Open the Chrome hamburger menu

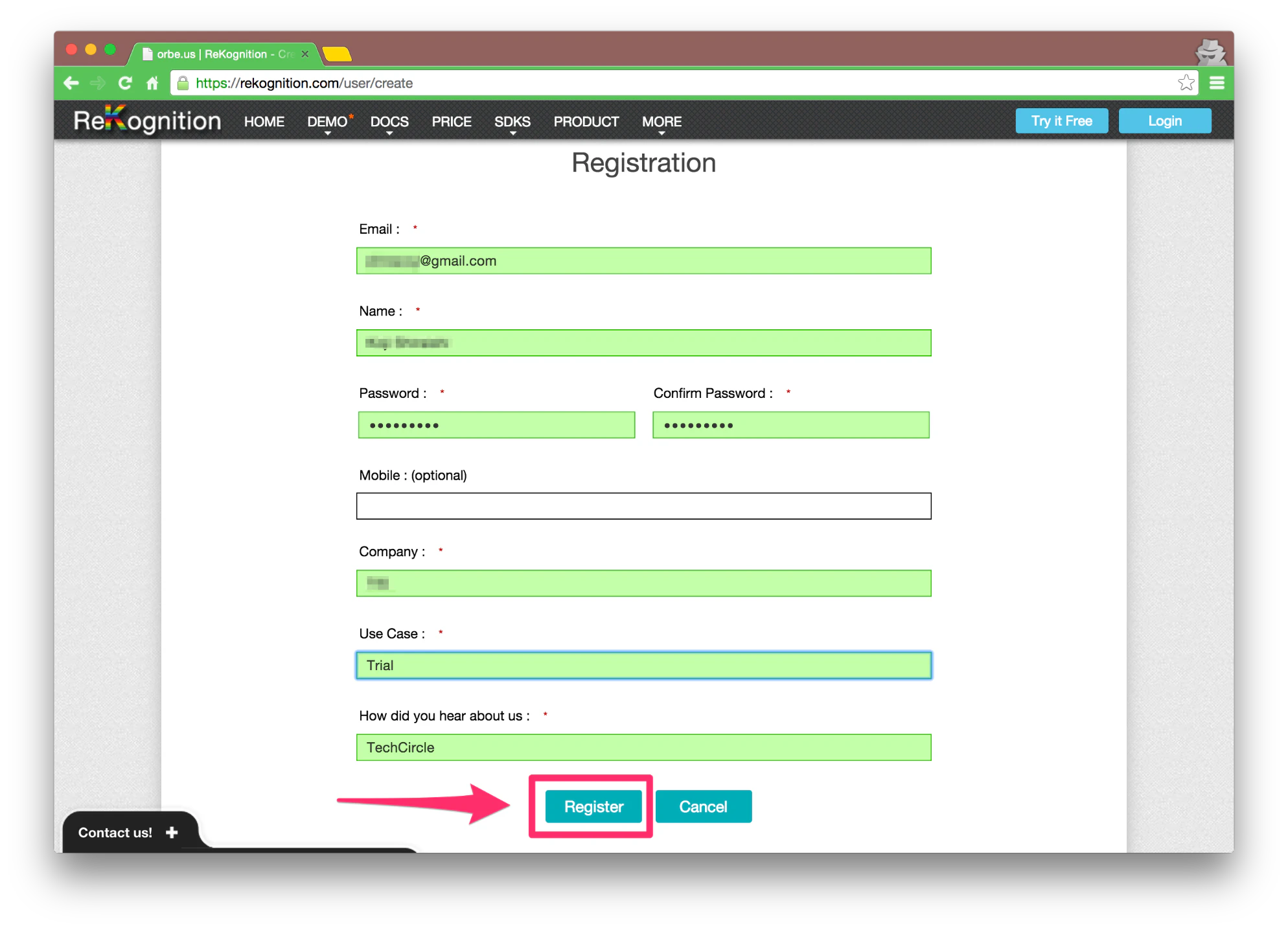(x=1217, y=83)
